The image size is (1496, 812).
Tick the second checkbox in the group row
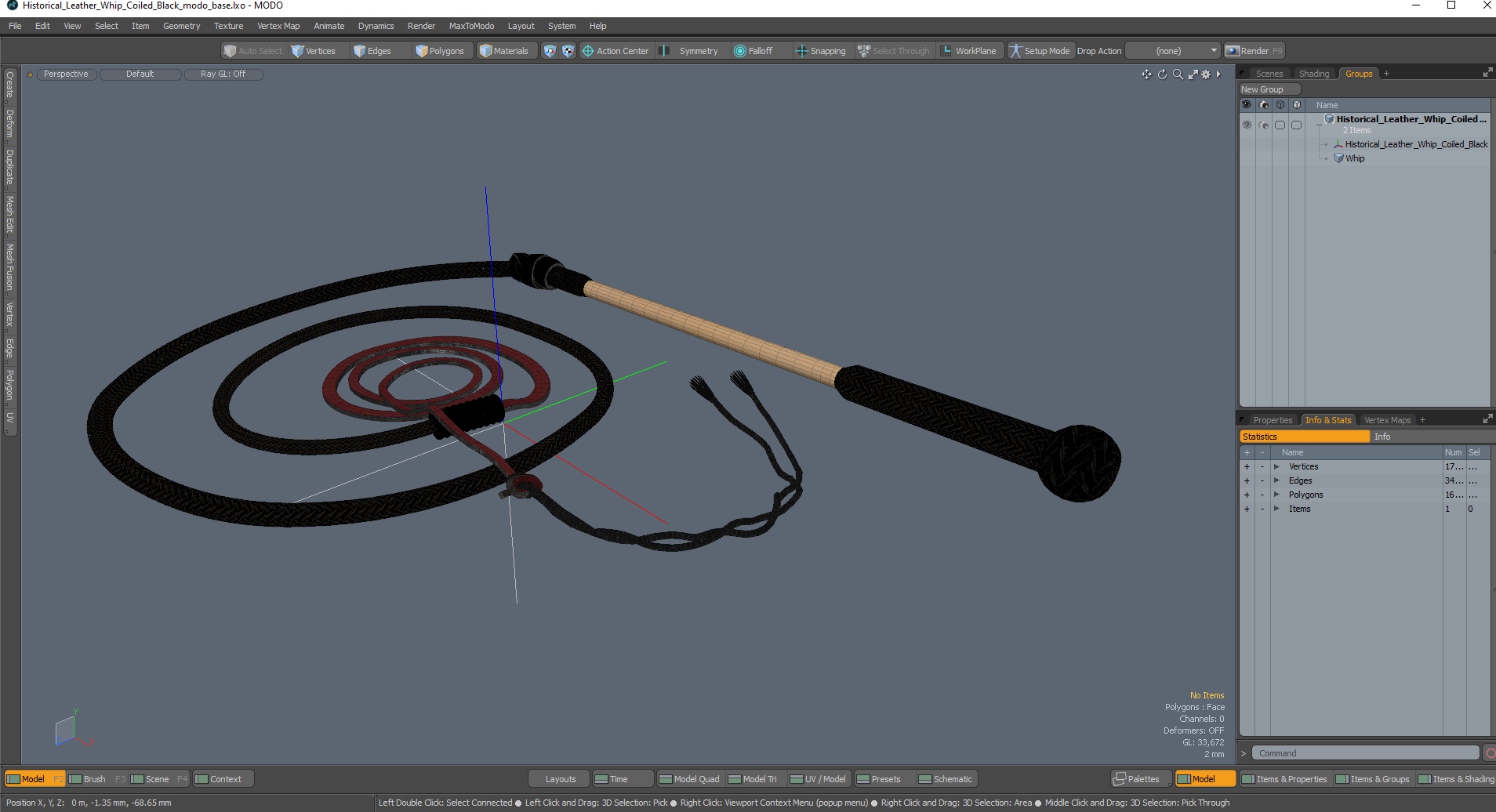coord(1296,125)
